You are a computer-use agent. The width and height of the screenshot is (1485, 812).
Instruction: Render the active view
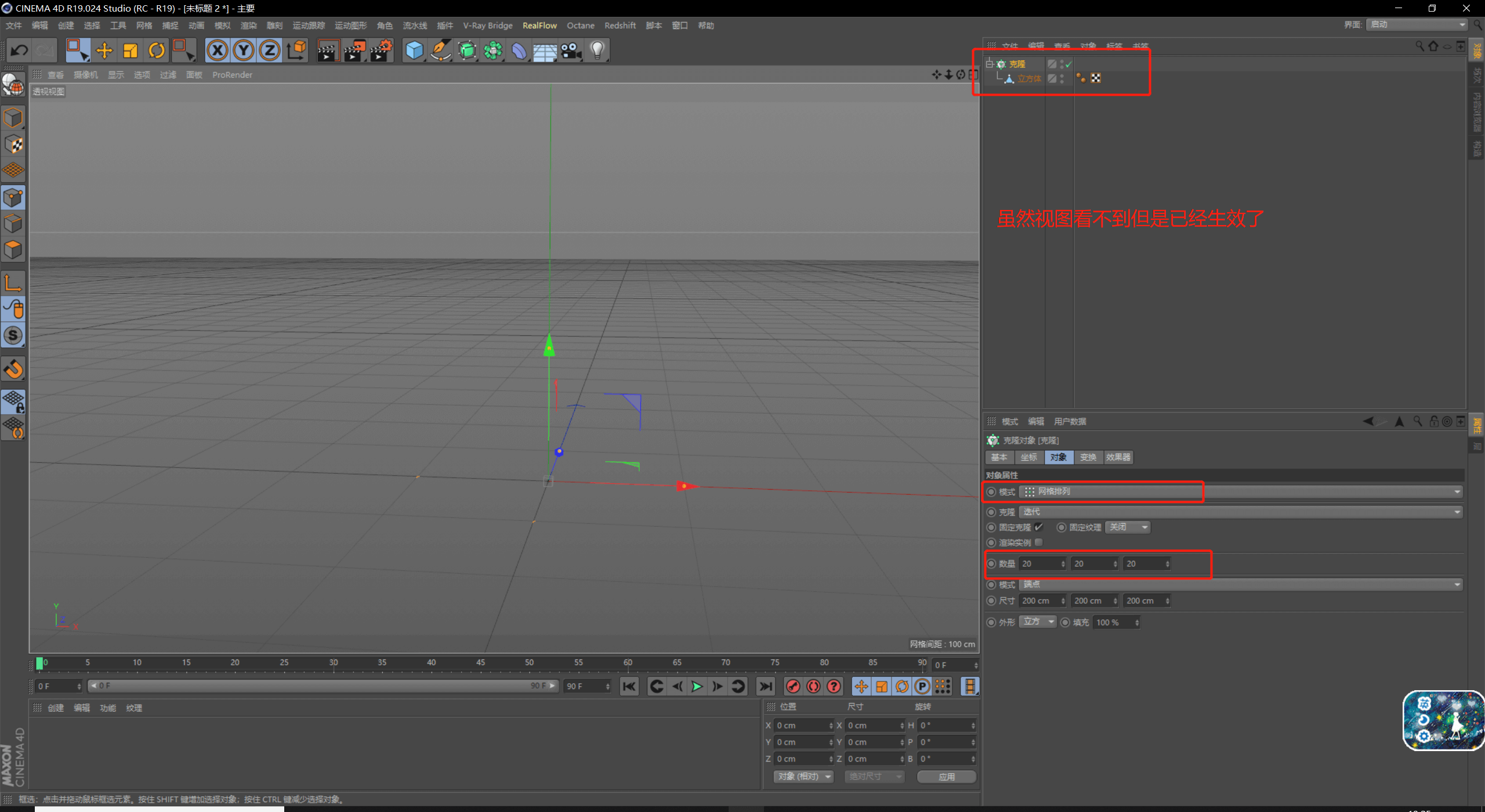(x=328, y=50)
